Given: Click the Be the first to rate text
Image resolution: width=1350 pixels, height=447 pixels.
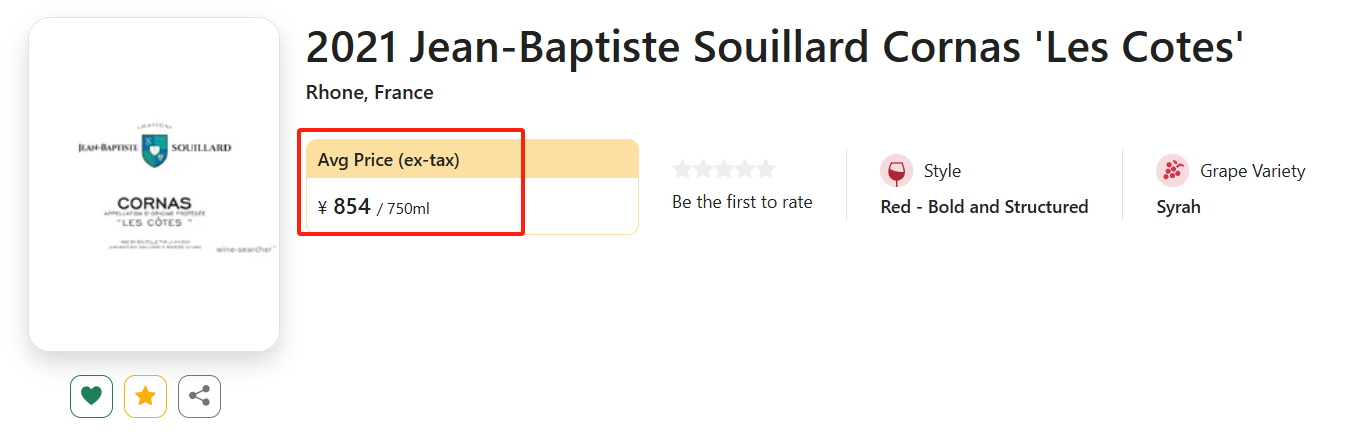Looking at the screenshot, I should pos(742,202).
